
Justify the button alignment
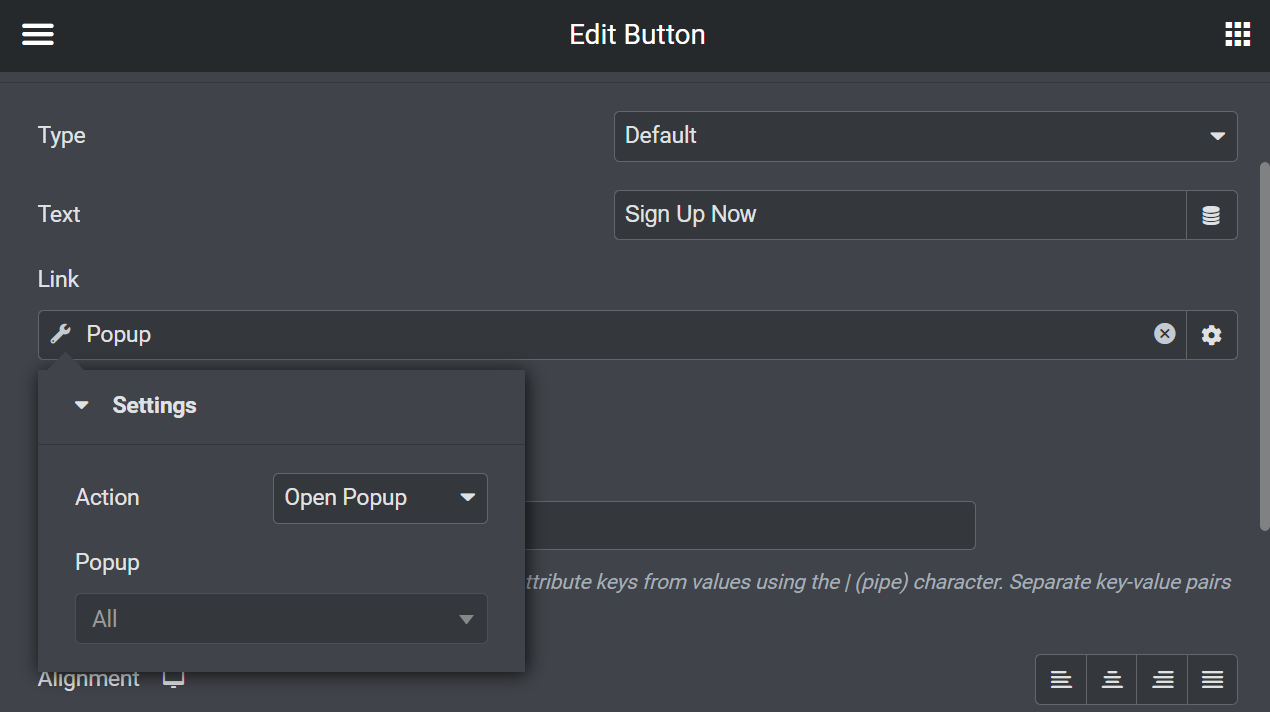[1211, 679]
